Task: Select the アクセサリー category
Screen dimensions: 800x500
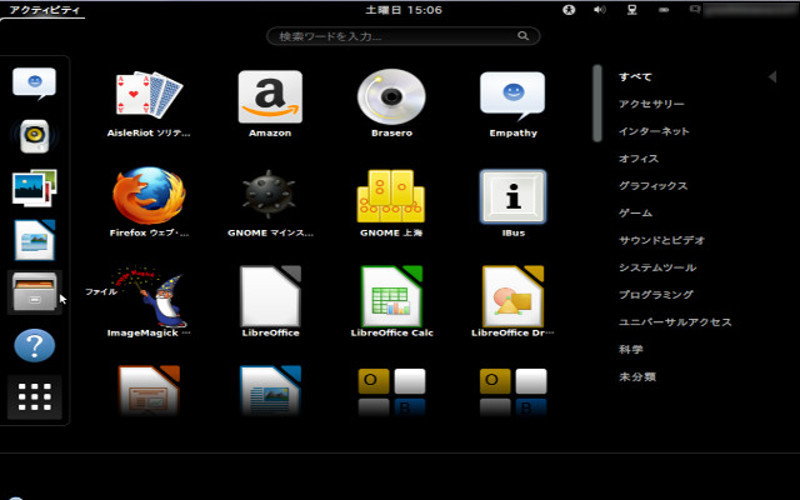Action: (x=652, y=104)
